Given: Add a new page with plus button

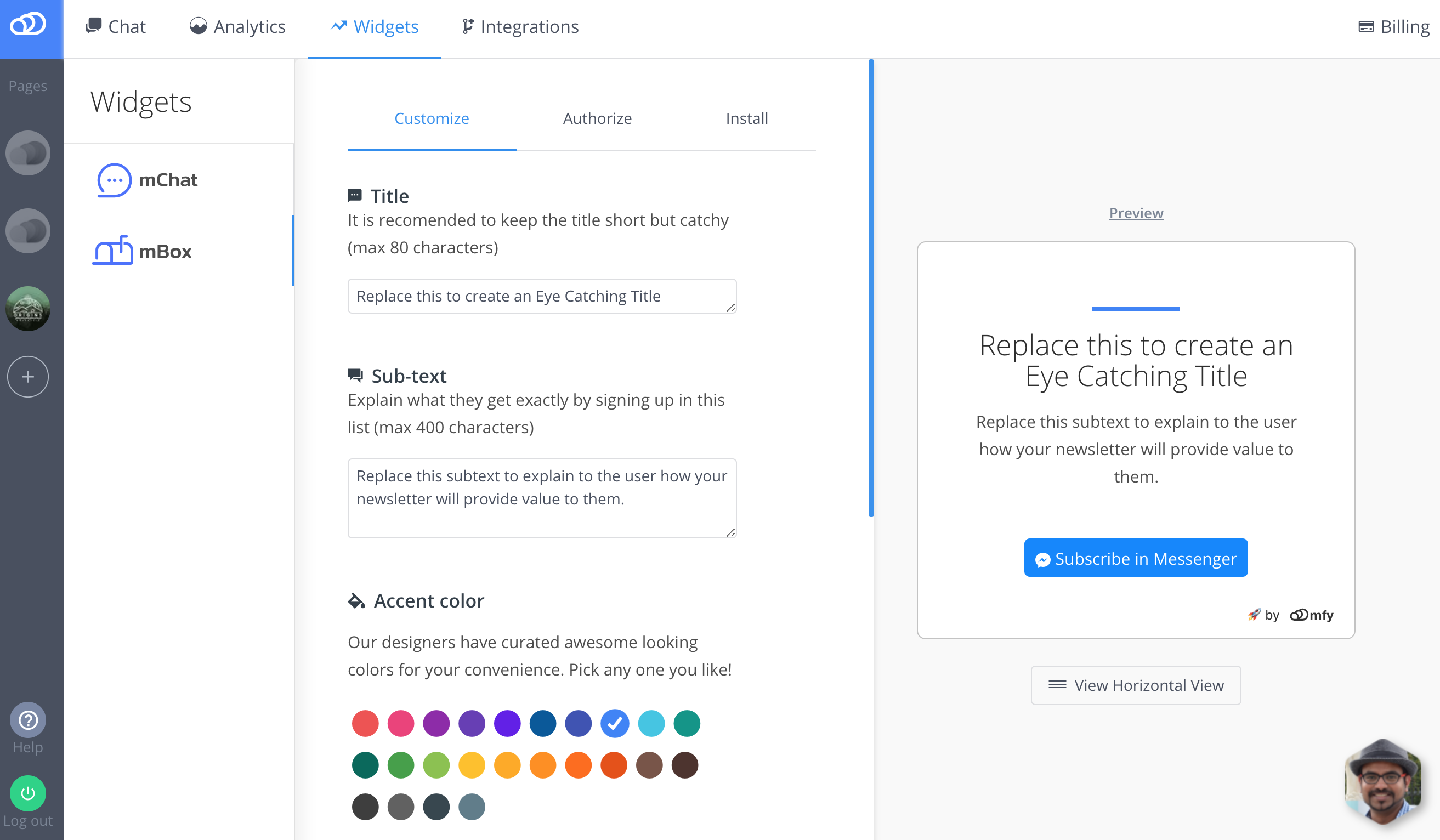Looking at the screenshot, I should (28, 377).
